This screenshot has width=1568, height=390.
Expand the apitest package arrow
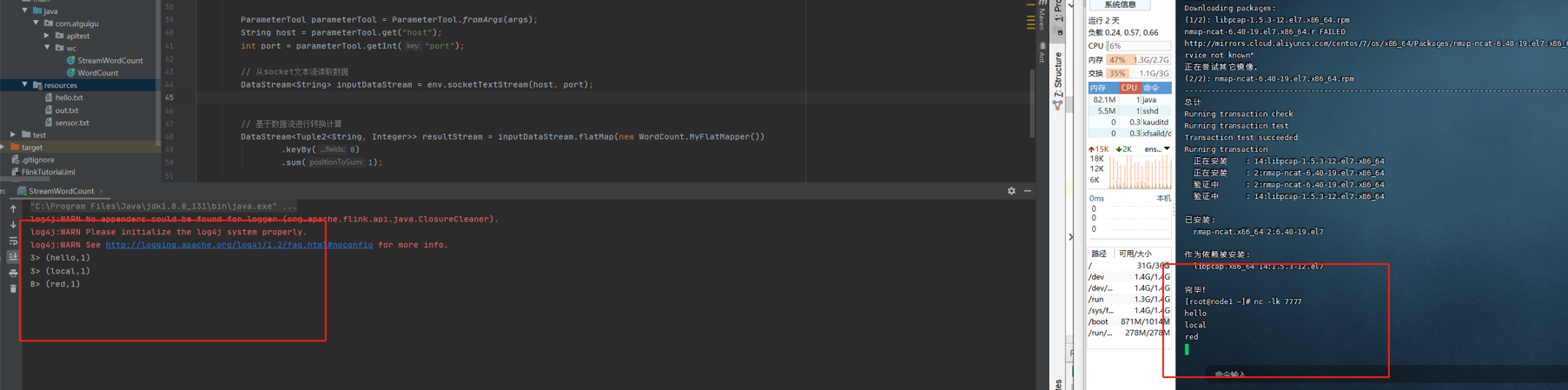click(47, 36)
